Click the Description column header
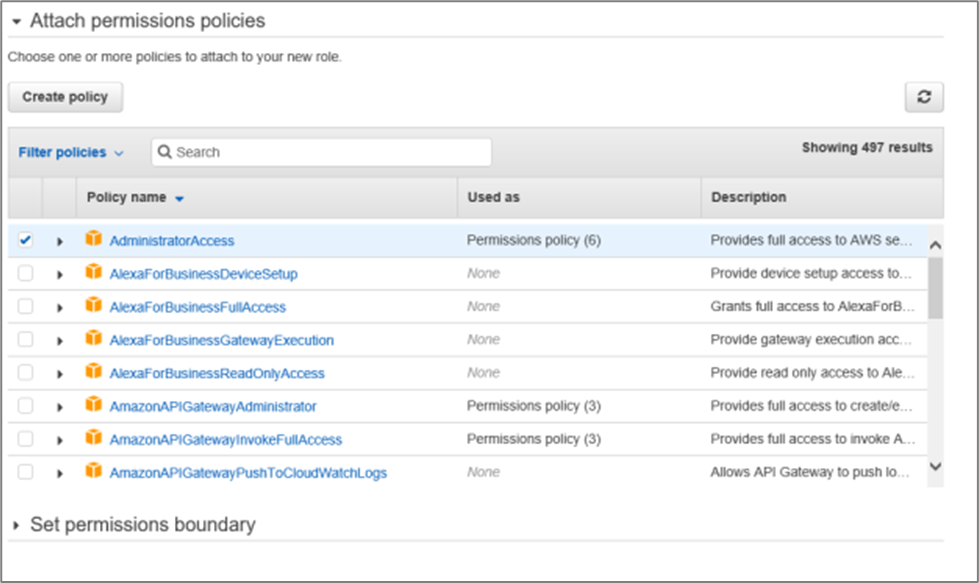 pyautogui.click(x=748, y=198)
